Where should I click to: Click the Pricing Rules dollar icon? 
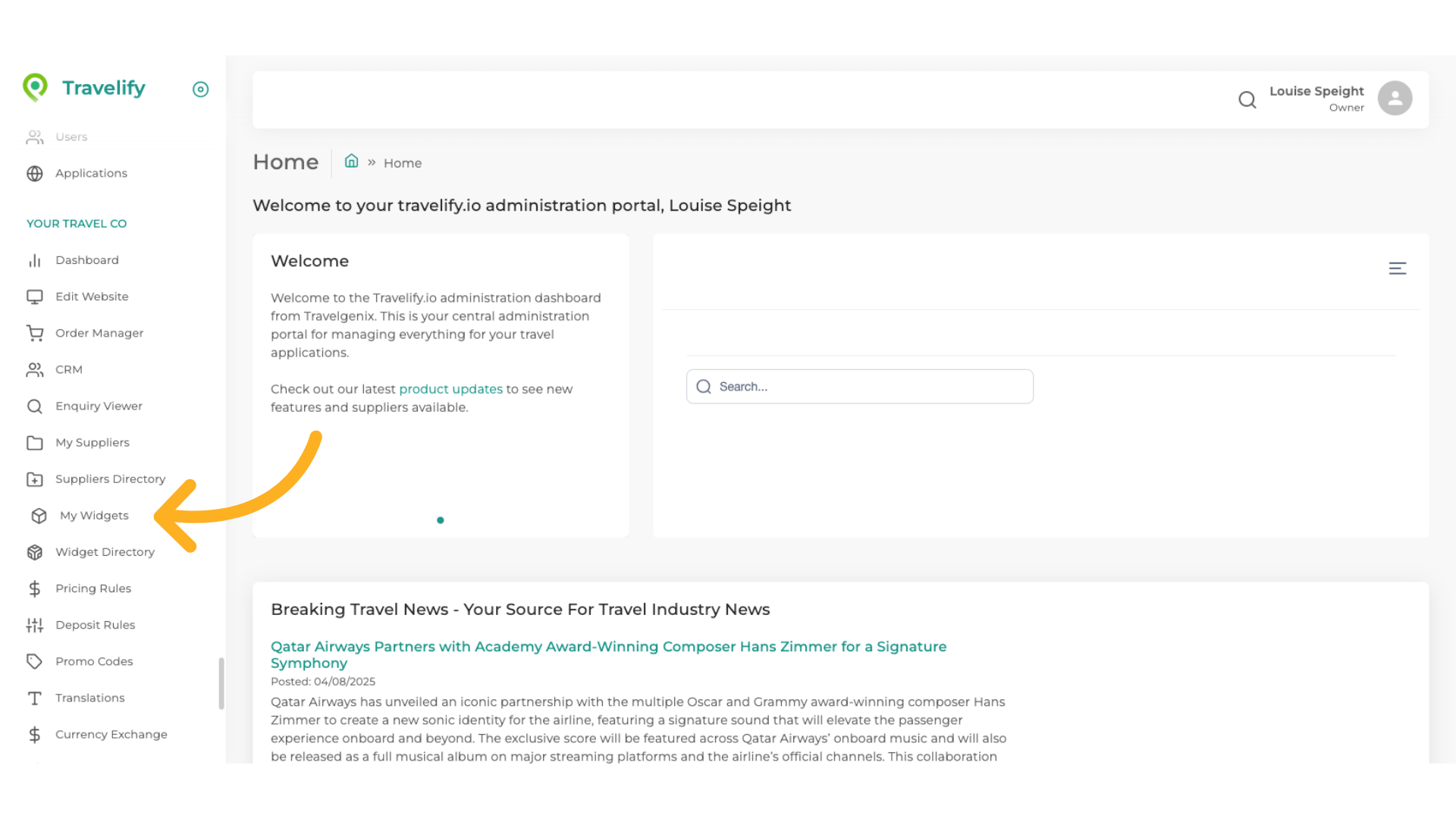pyautogui.click(x=35, y=588)
